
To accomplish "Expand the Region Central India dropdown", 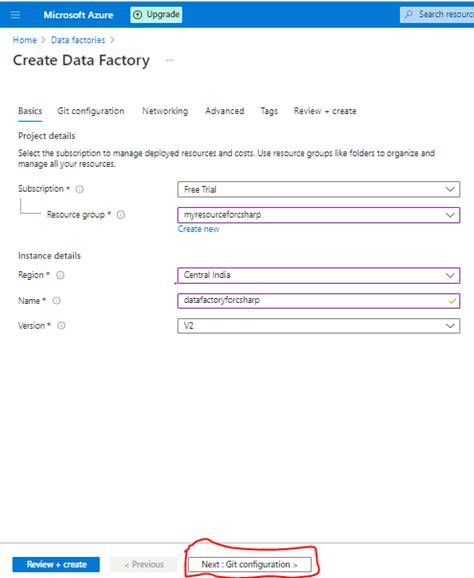I will [x=318, y=275].
